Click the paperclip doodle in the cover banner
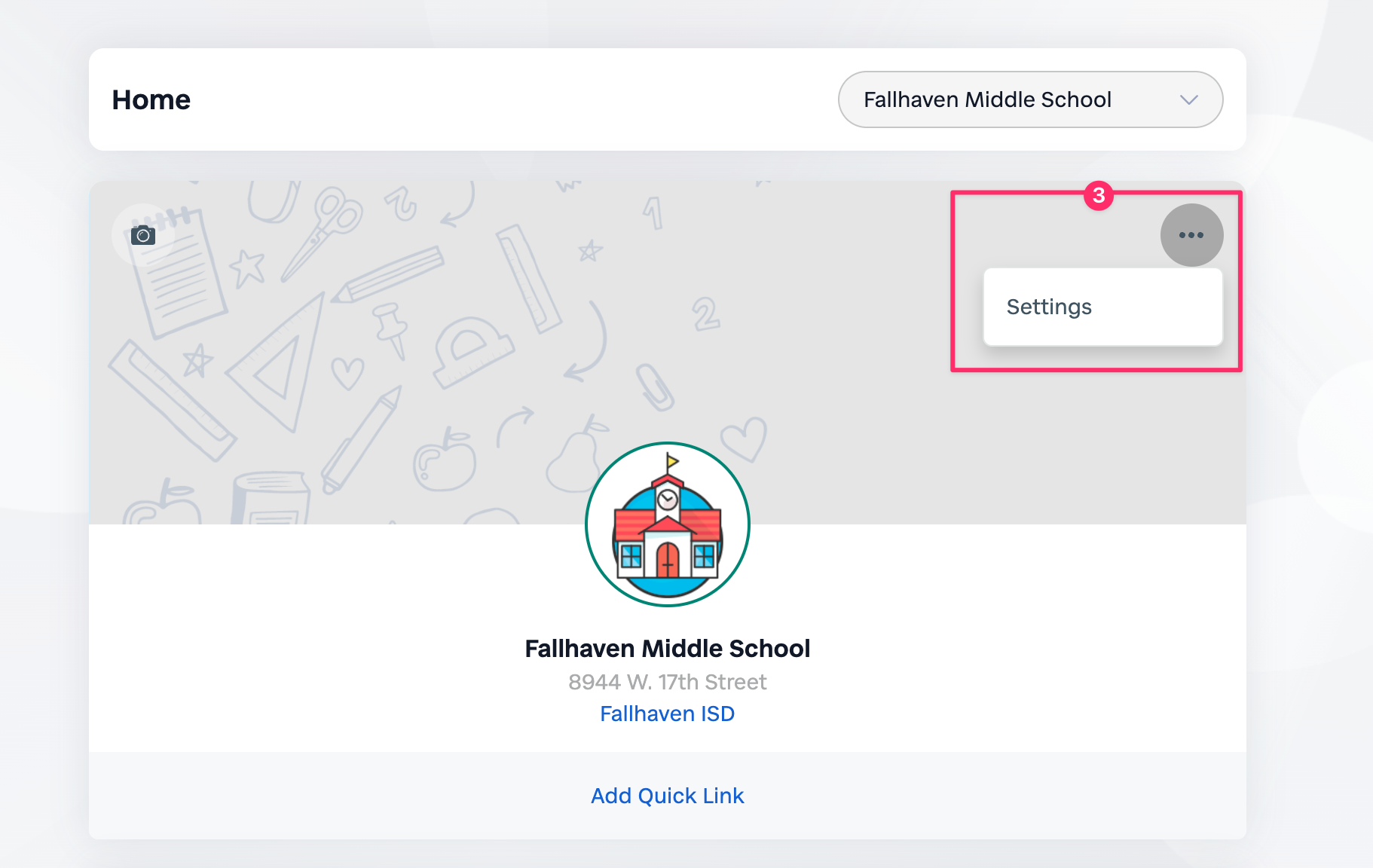 click(x=654, y=387)
